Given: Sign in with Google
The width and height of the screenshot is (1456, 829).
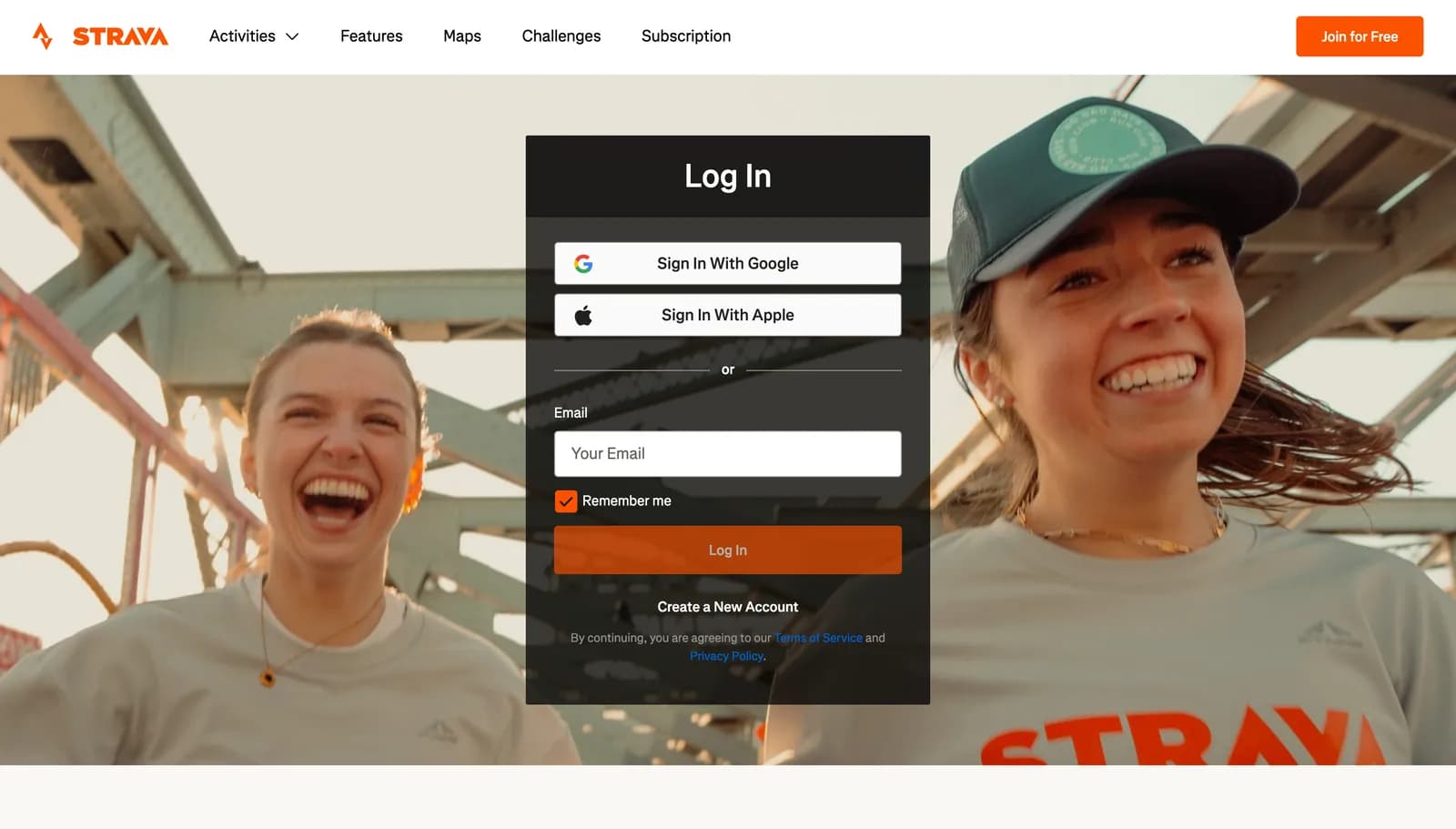Looking at the screenshot, I should pyautogui.click(x=728, y=263).
